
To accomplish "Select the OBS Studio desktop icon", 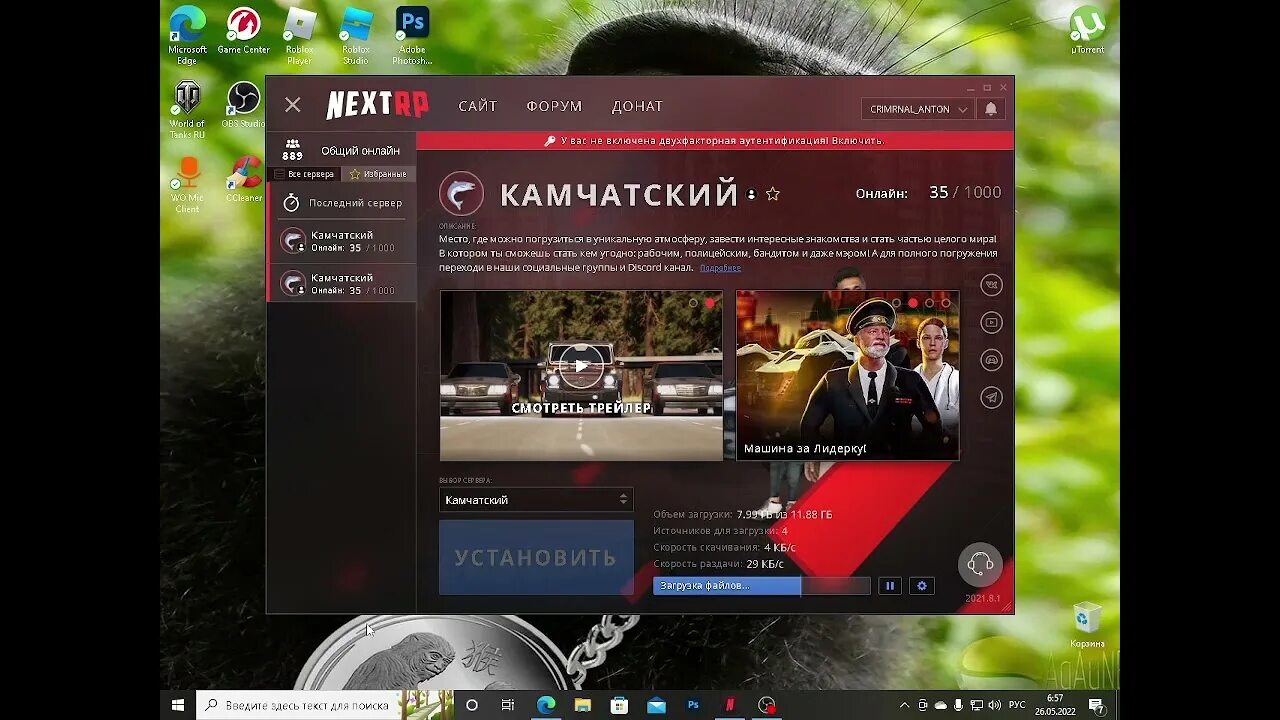I will point(243,105).
